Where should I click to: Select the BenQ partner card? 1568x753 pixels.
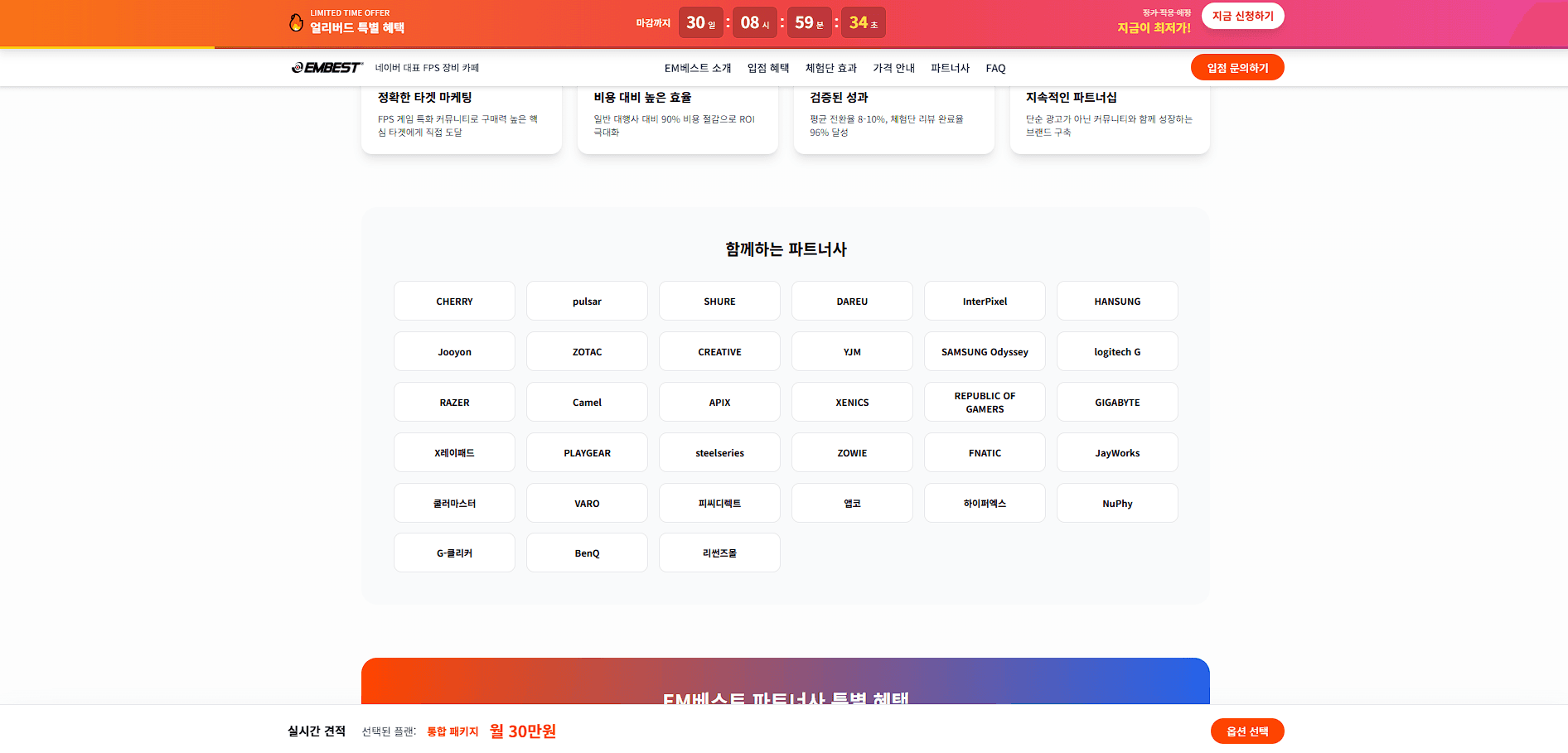(x=587, y=553)
